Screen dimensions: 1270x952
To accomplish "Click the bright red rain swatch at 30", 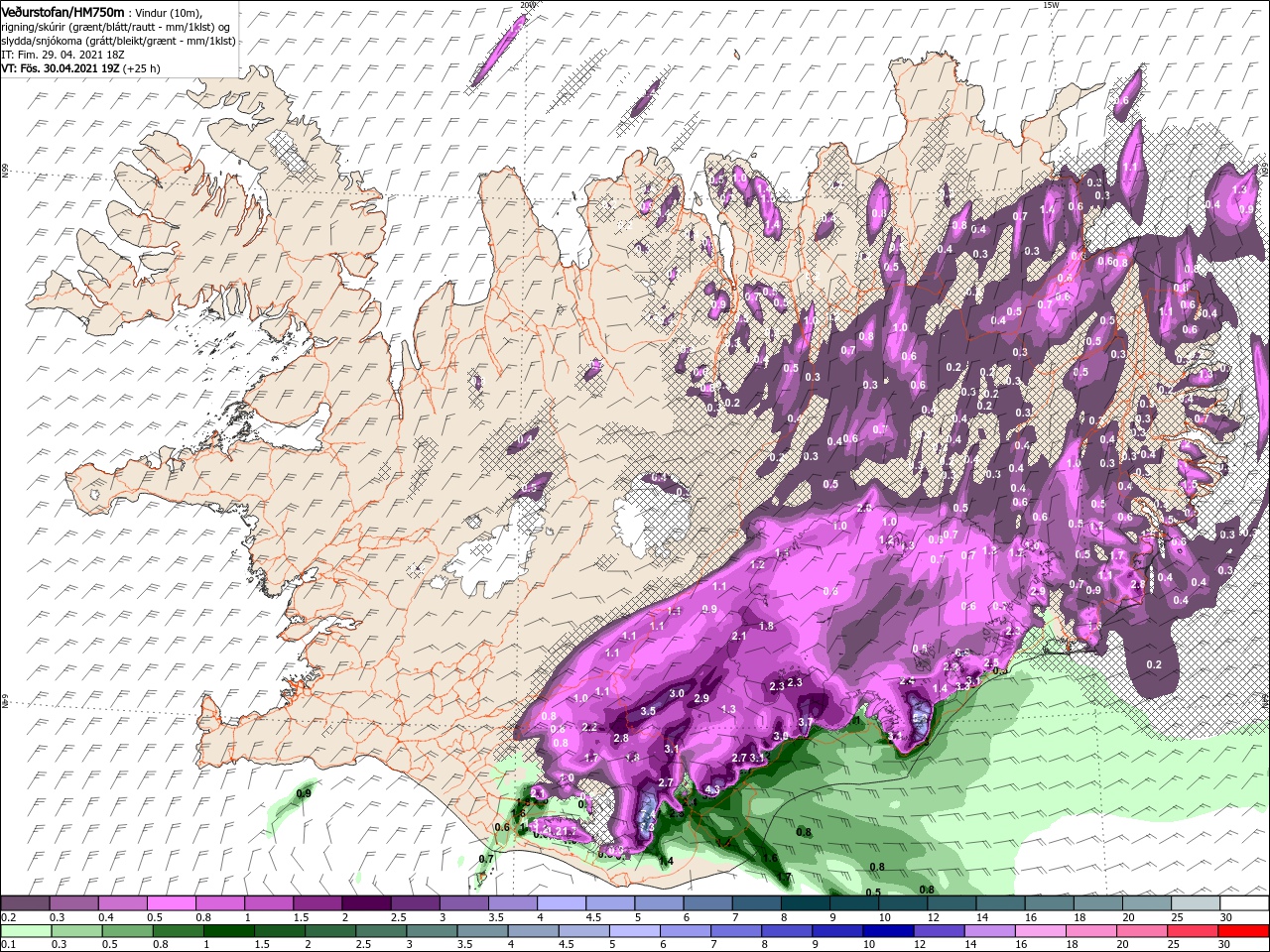I will tap(1244, 931).
